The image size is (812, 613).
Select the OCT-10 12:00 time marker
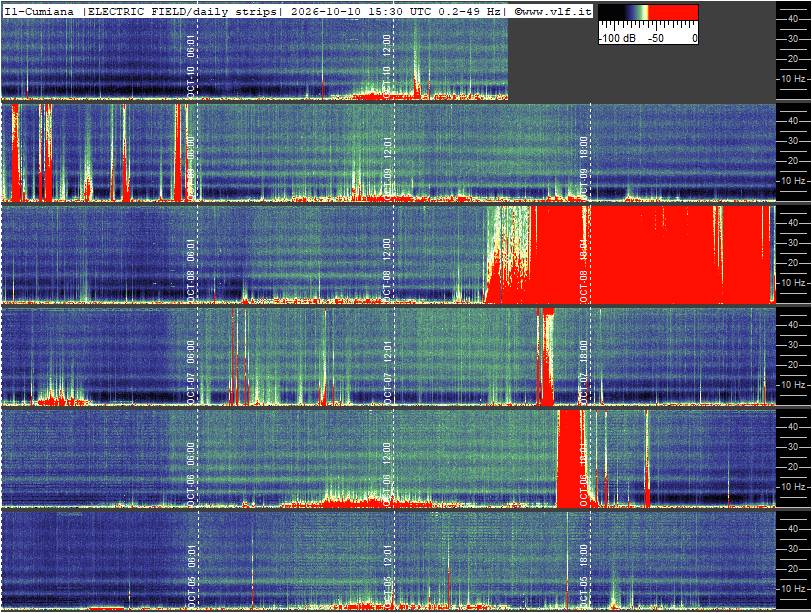tap(386, 66)
